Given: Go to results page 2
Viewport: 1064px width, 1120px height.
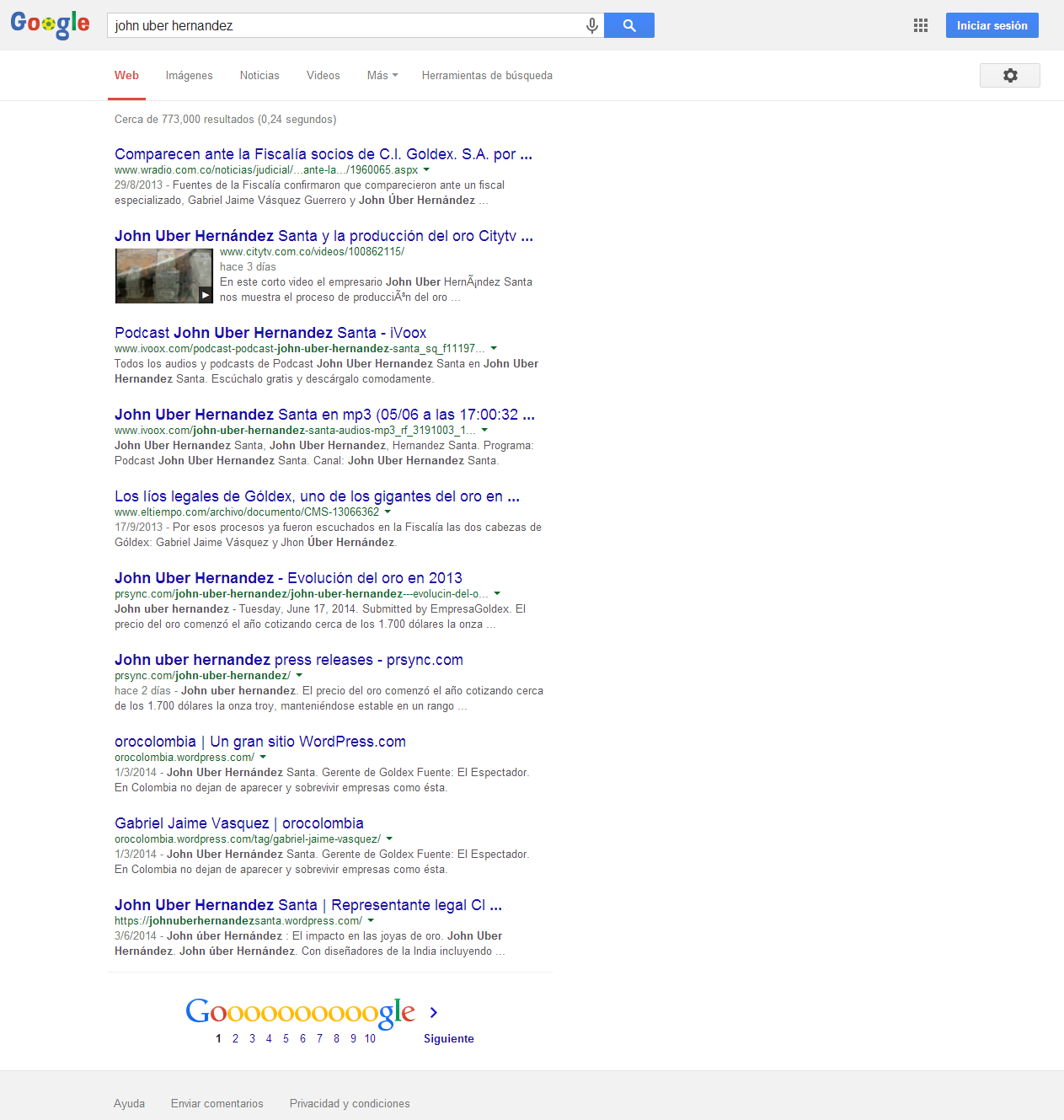Looking at the screenshot, I should tap(235, 1038).
